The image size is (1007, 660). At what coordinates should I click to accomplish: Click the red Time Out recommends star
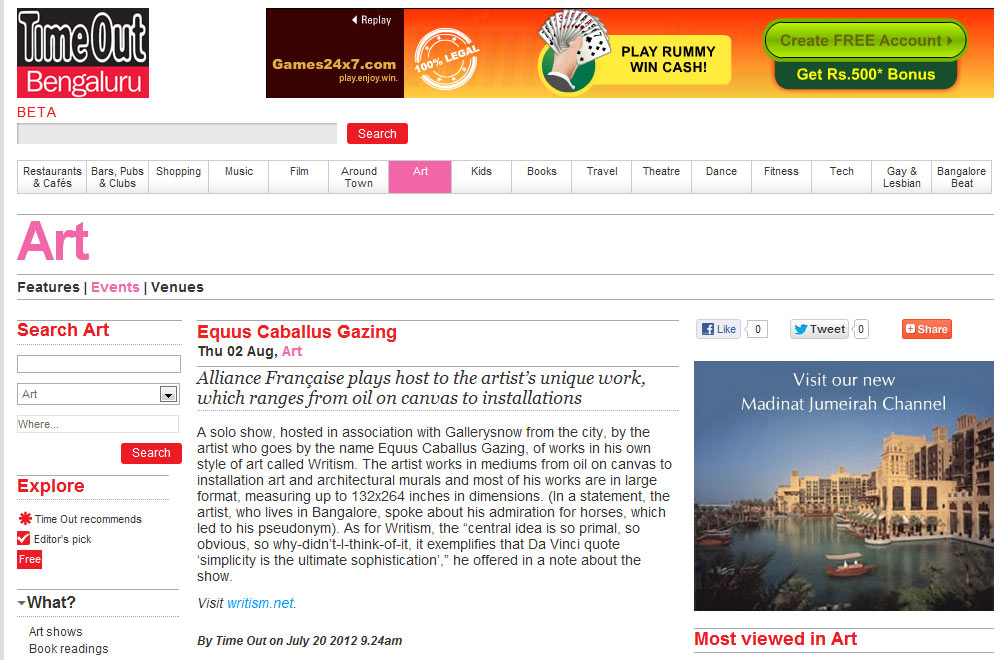coord(25,519)
